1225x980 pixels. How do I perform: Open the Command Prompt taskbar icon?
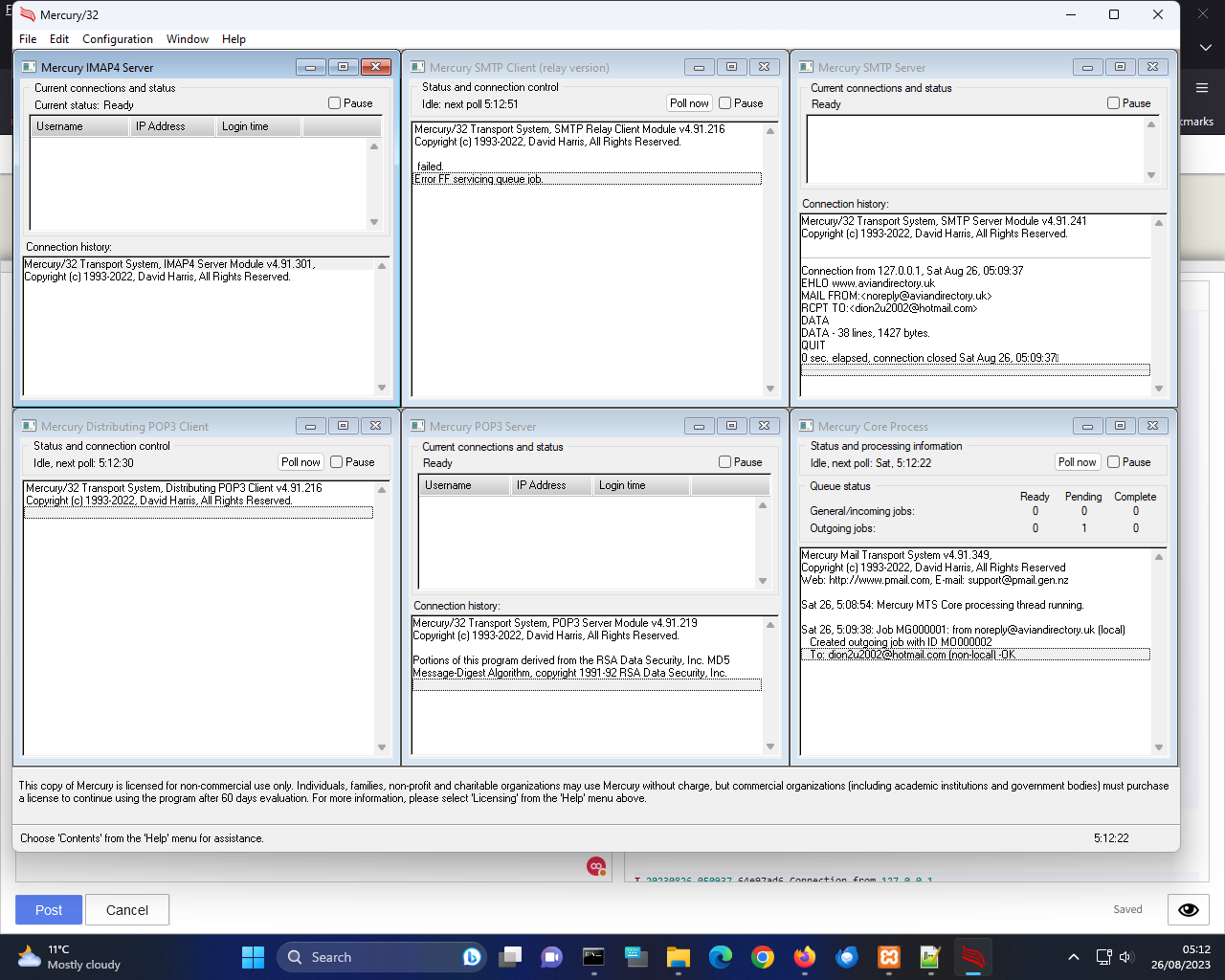(593, 957)
